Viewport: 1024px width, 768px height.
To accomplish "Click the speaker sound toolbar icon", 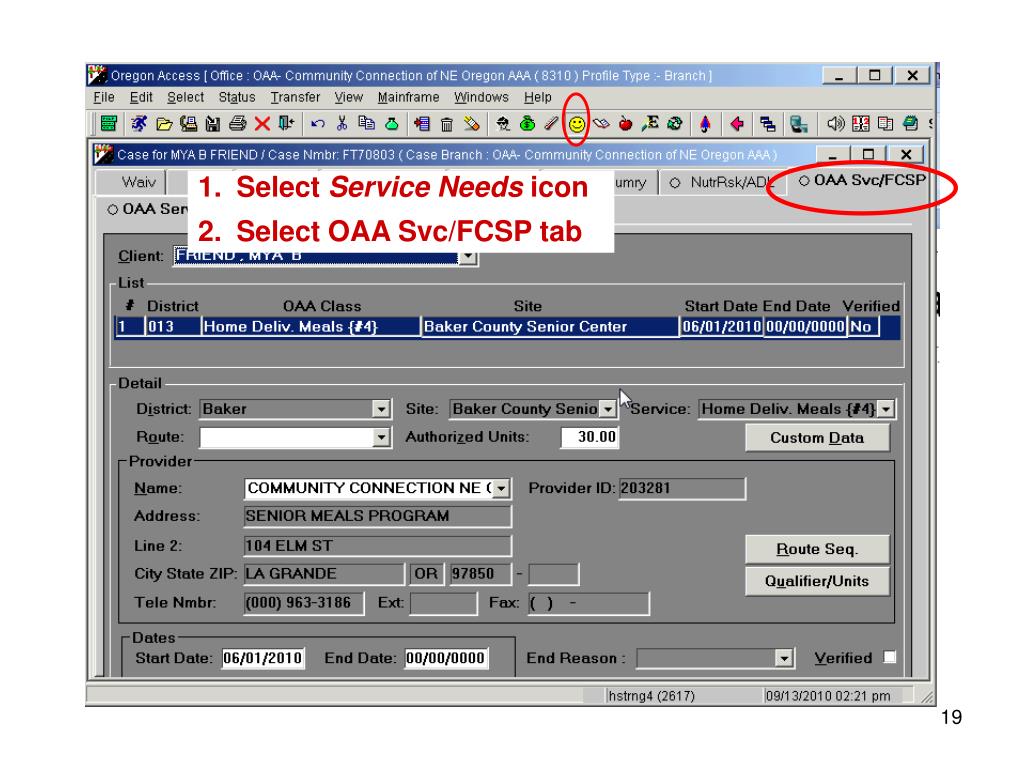I will (835, 123).
